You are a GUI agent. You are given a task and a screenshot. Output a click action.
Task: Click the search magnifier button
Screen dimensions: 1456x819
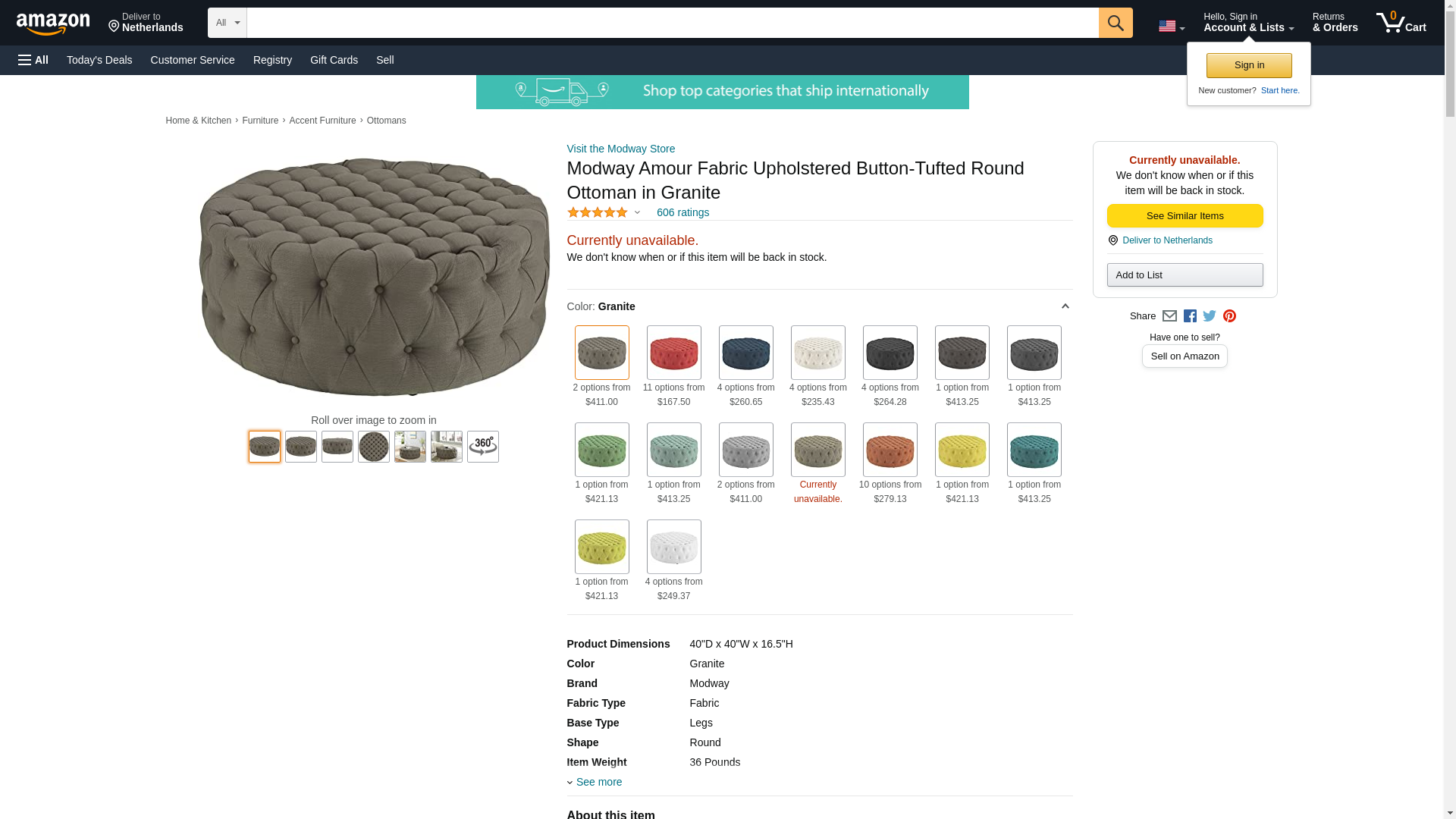click(x=1115, y=23)
